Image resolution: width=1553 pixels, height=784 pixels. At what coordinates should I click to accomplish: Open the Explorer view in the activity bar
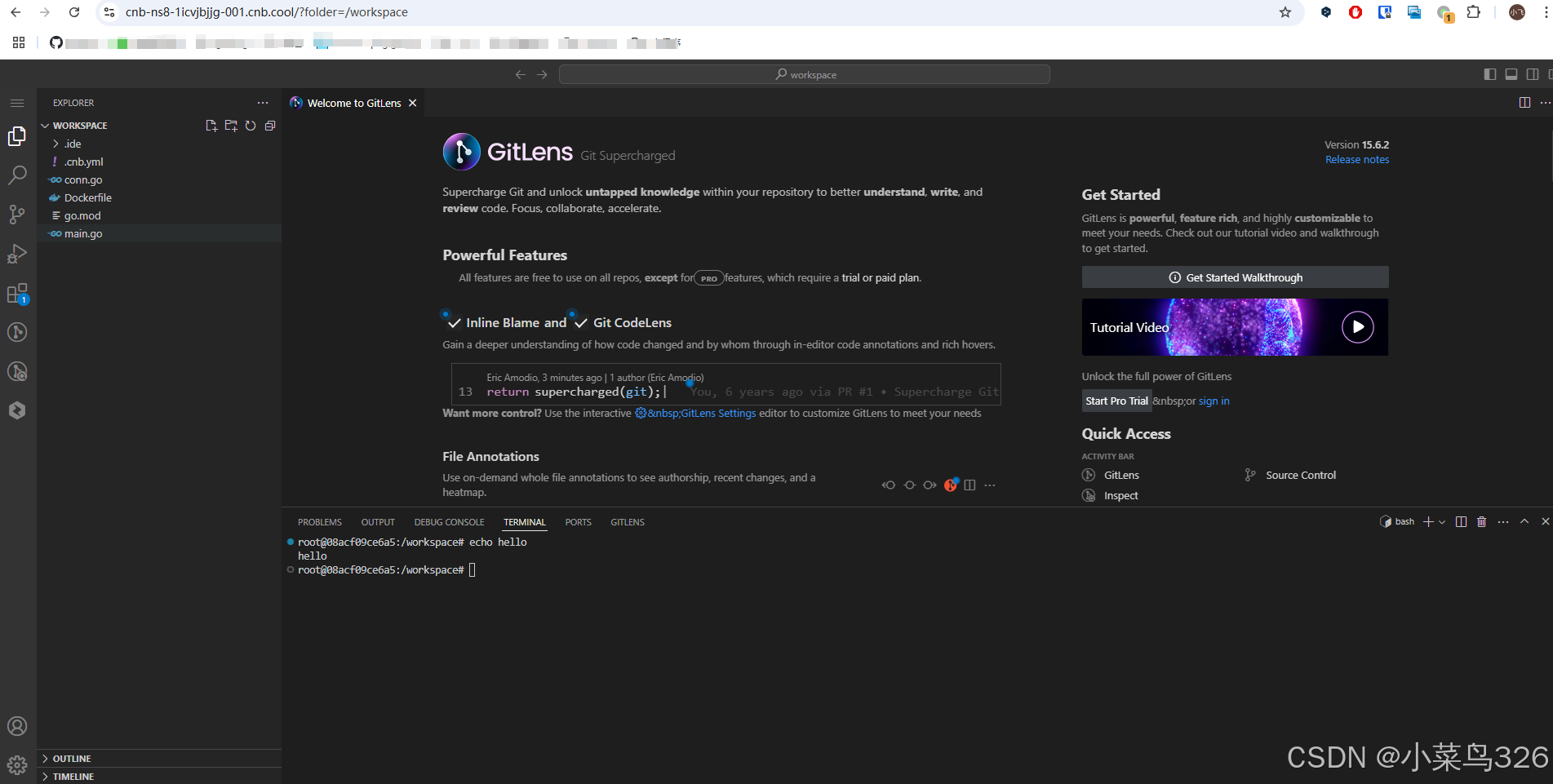tap(17, 136)
